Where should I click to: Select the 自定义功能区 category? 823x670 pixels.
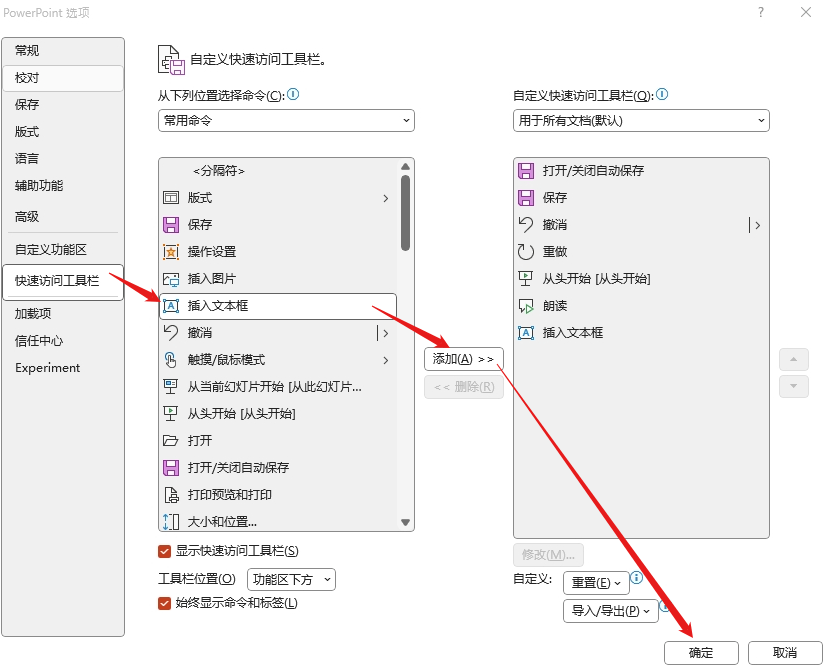(x=63, y=250)
